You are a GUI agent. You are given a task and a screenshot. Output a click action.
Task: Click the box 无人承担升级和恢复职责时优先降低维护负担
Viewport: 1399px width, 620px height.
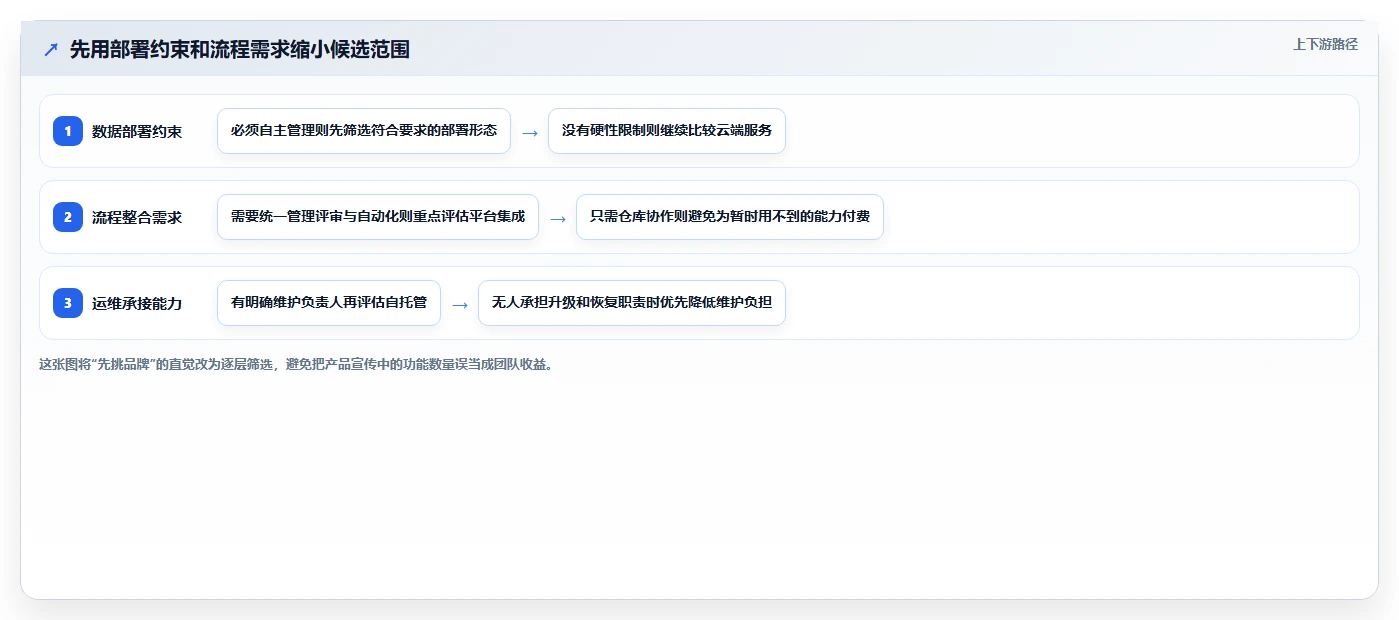coord(632,303)
